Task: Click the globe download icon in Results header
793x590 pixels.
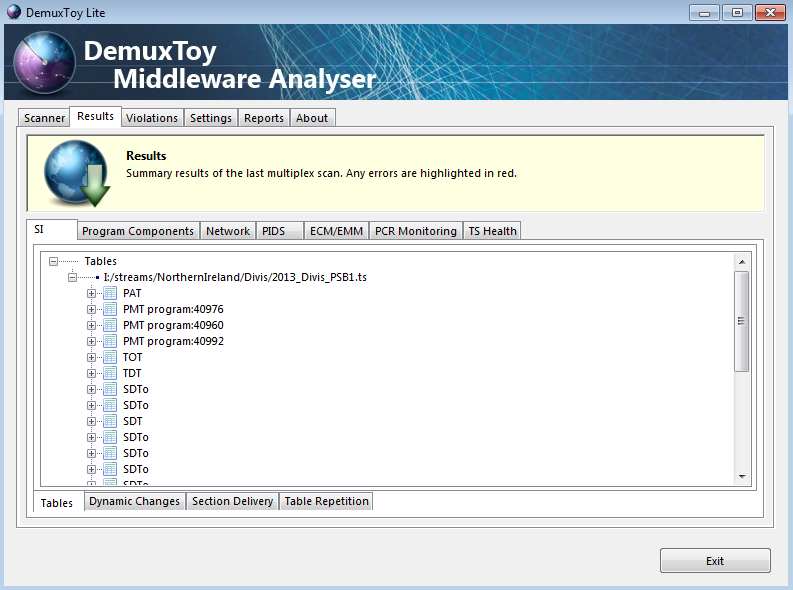Action: pos(77,173)
